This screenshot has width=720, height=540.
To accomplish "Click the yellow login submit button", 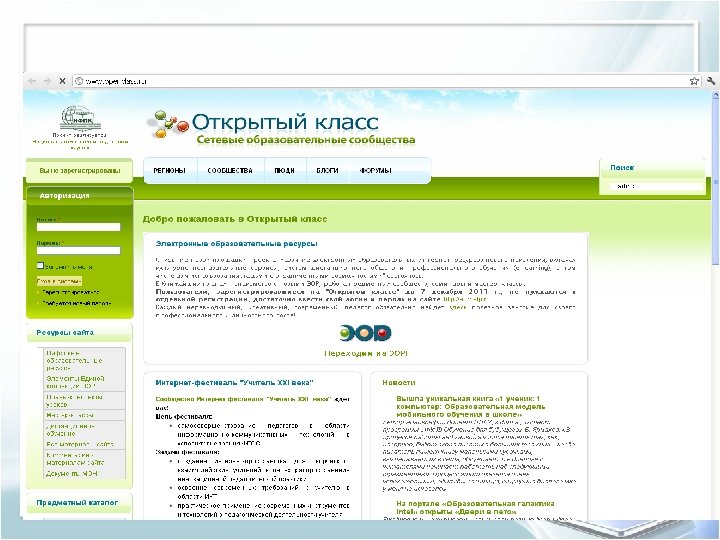I will [x=59, y=281].
